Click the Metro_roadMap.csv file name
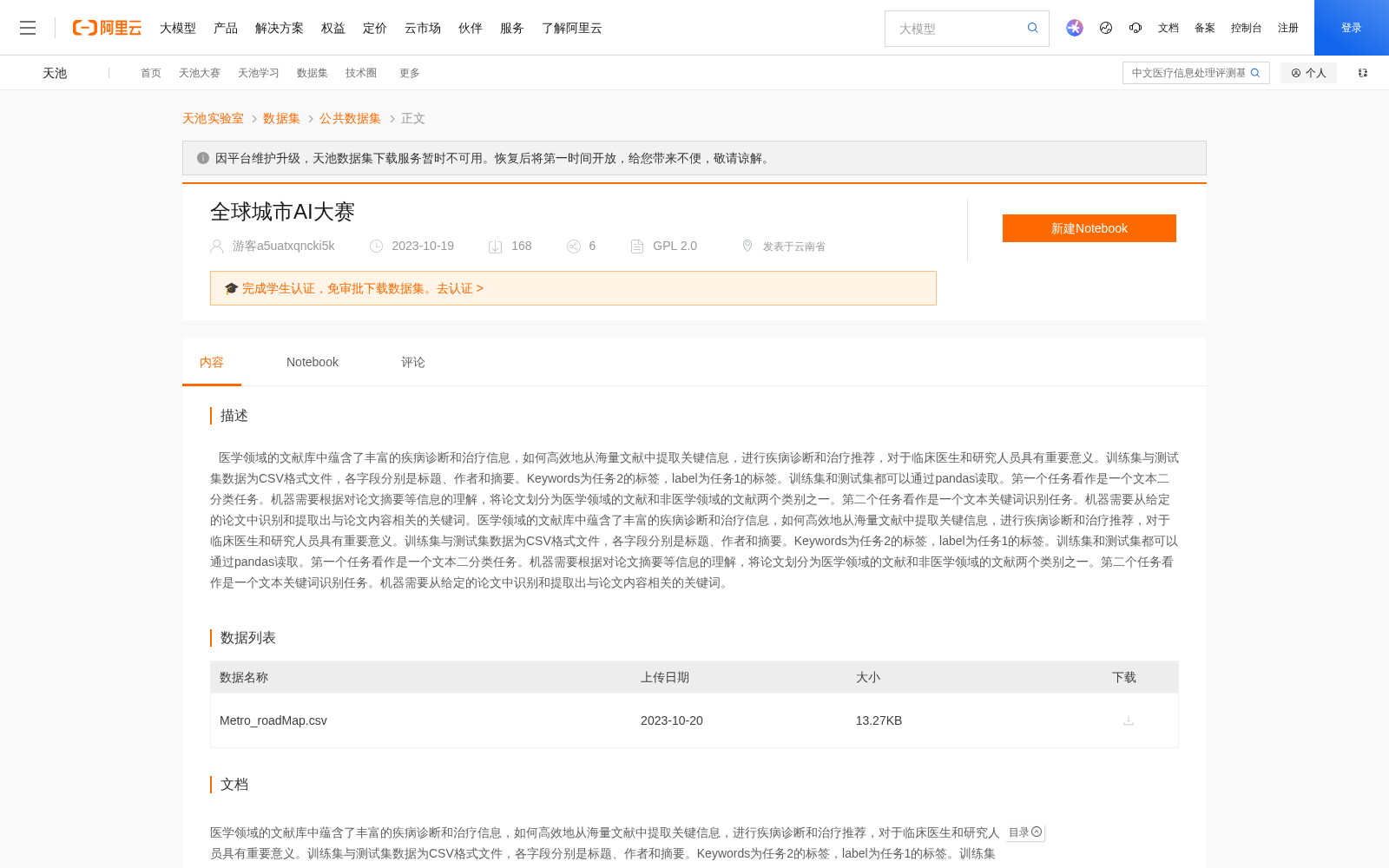This screenshot has width=1389, height=868. [x=273, y=720]
